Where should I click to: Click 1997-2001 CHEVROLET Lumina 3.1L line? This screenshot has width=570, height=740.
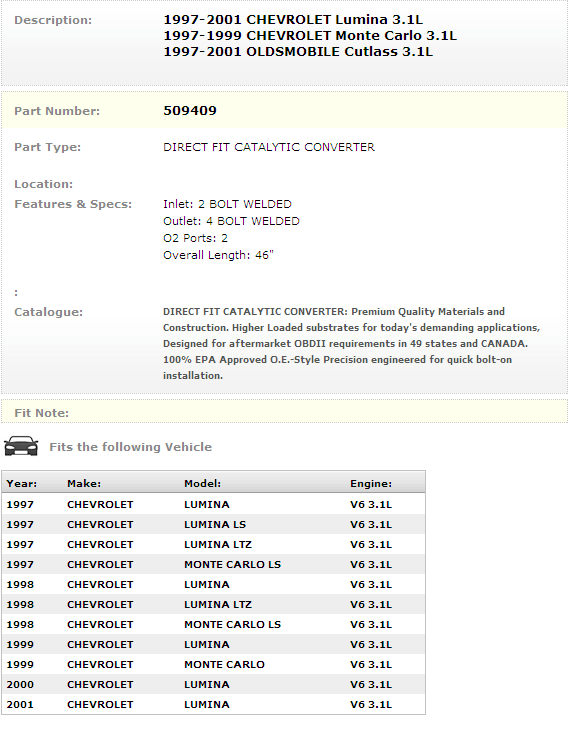(x=293, y=20)
